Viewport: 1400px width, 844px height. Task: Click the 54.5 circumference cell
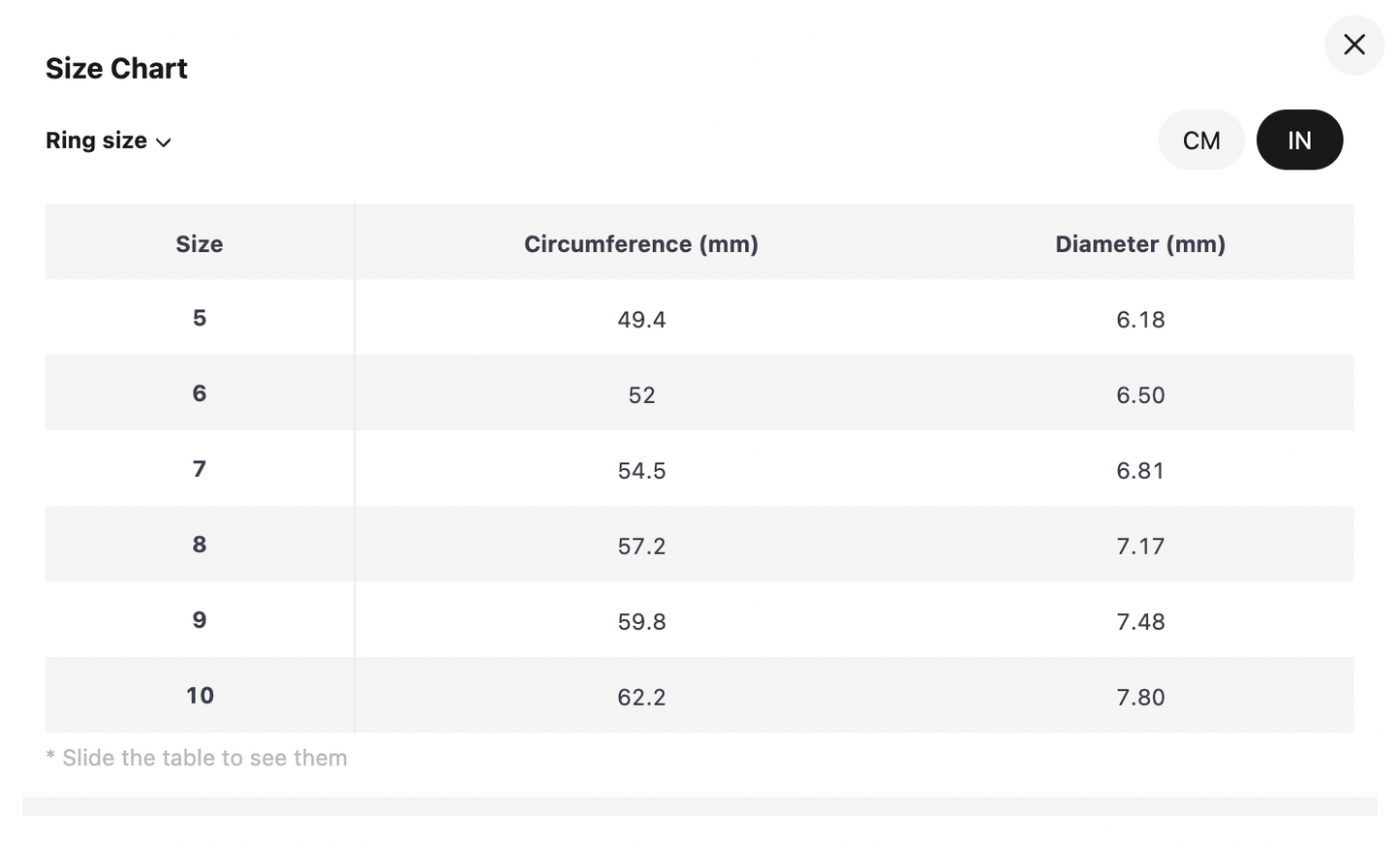(x=641, y=470)
